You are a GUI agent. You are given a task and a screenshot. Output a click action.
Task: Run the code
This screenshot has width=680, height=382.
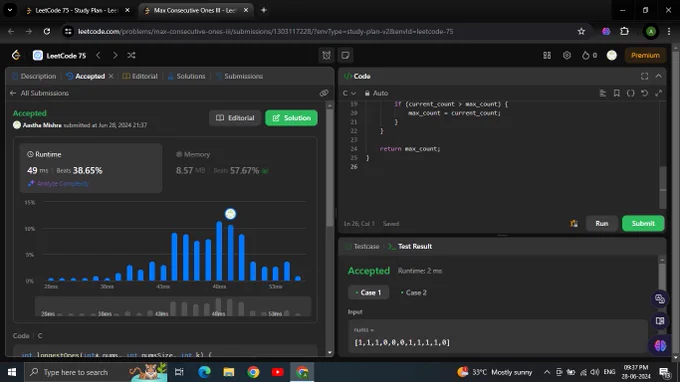point(602,223)
